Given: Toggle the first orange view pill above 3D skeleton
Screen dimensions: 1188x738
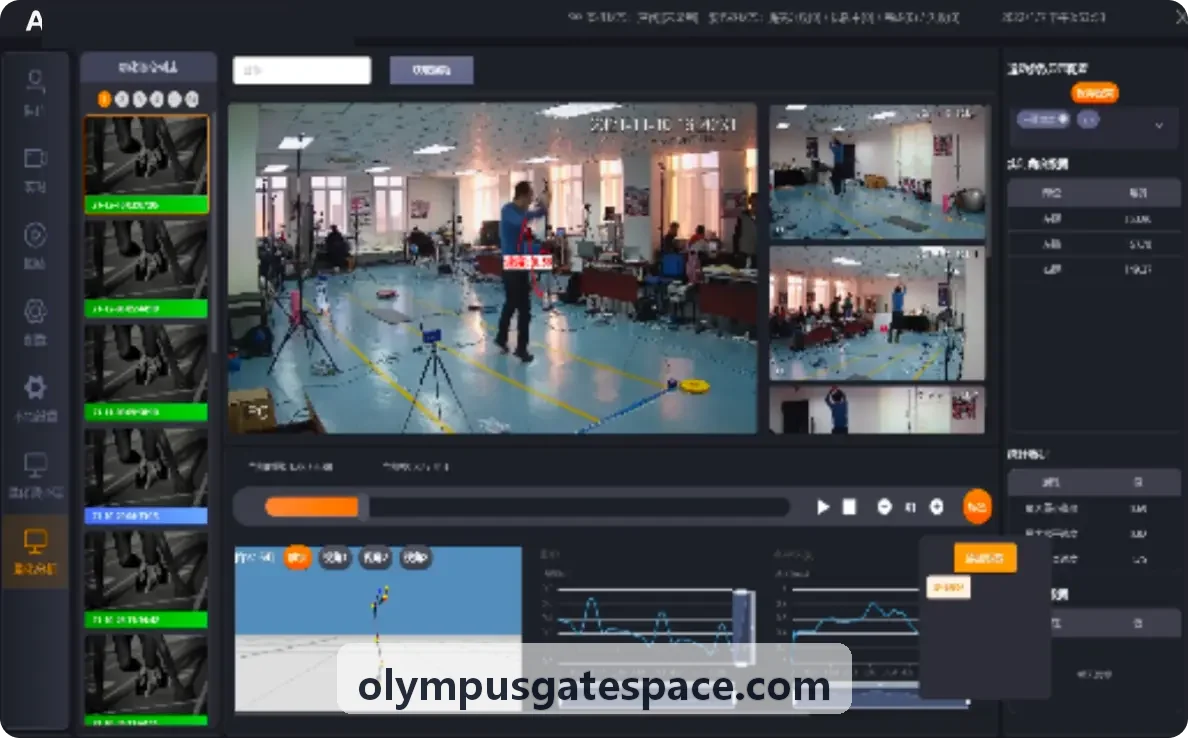Looking at the screenshot, I should pos(297,558).
